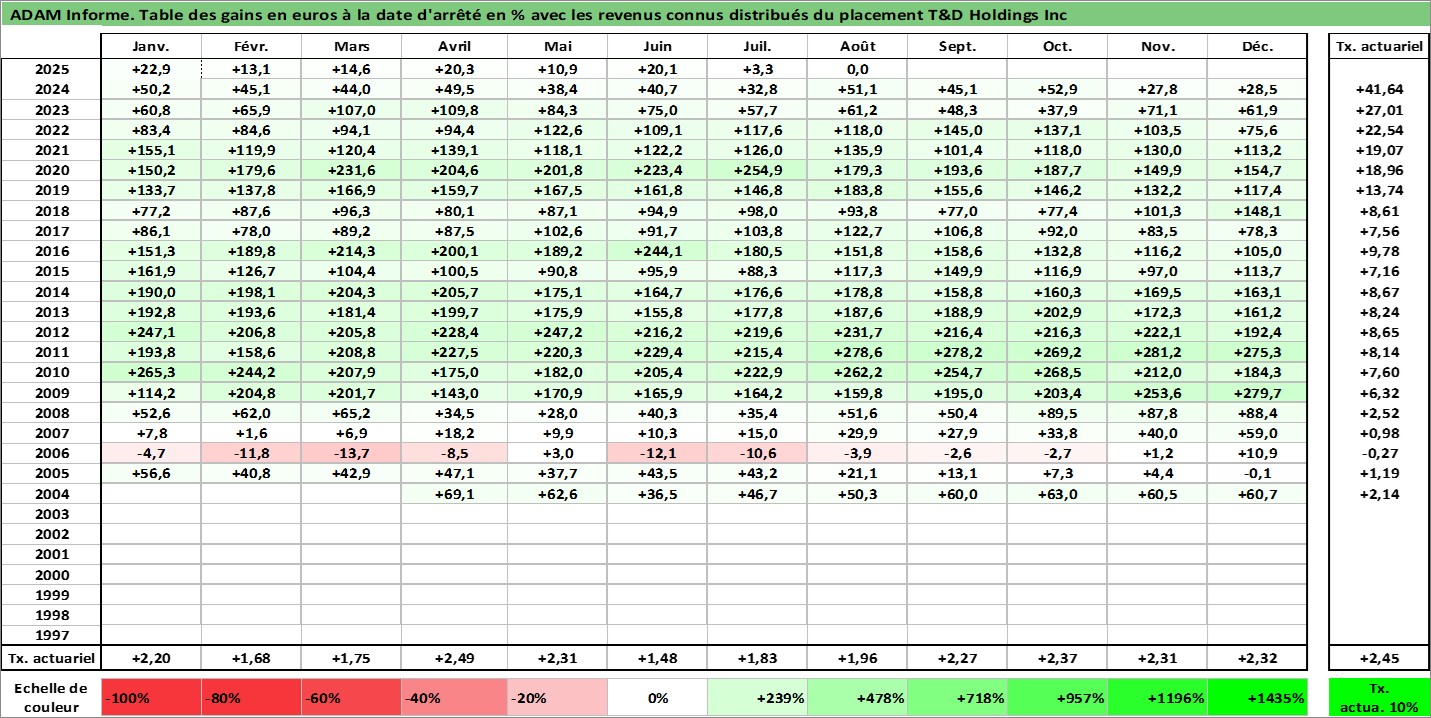
Task: Select the overall actuarial rate '+2,45'
Action: tap(1378, 658)
